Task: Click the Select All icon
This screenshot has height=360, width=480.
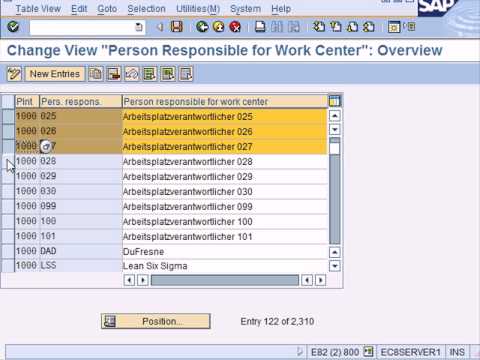Action: coord(150,74)
